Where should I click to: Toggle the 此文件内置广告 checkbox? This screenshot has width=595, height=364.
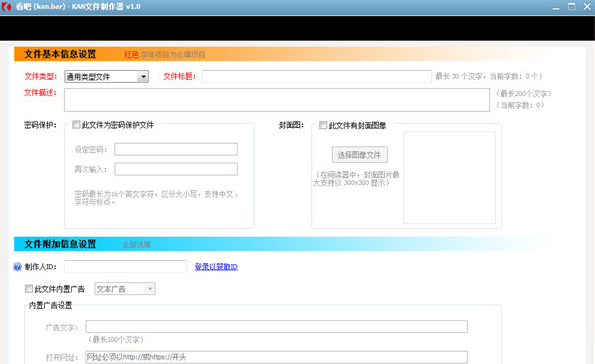point(29,288)
